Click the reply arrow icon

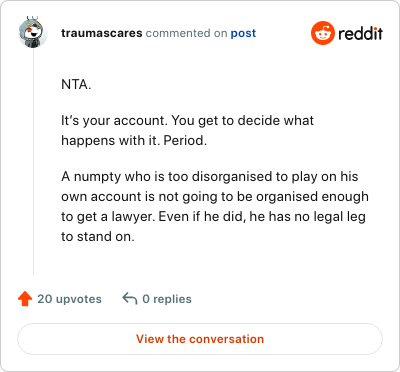pos(130,298)
